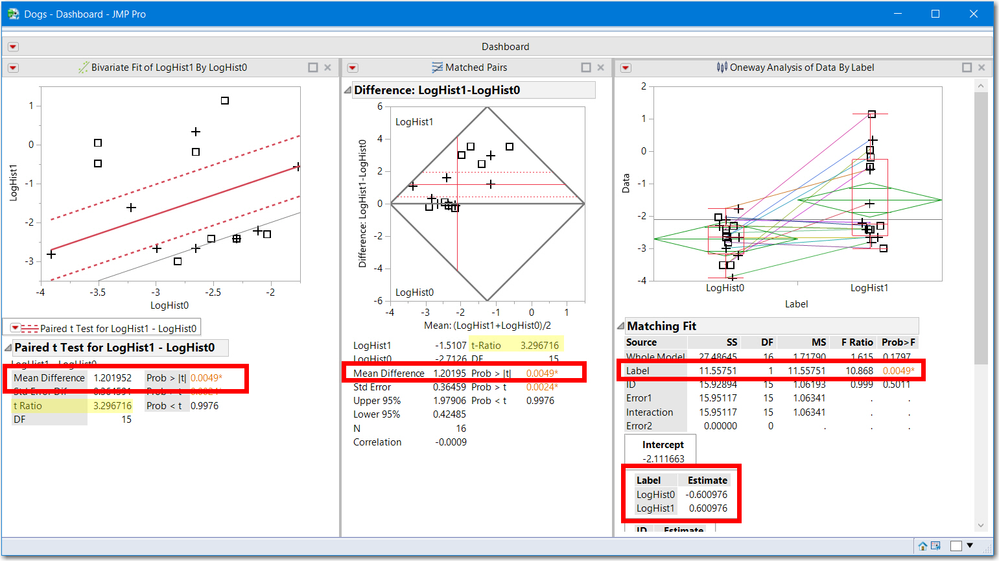
Task: Collapse the Difference: LogHist1-LogHist0 outline
Action: (x=348, y=90)
